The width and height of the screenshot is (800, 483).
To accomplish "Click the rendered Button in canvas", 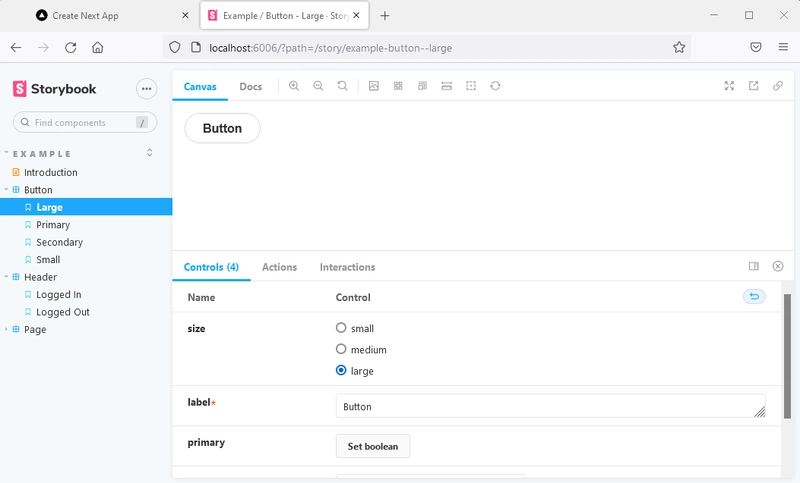I will 222,128.
